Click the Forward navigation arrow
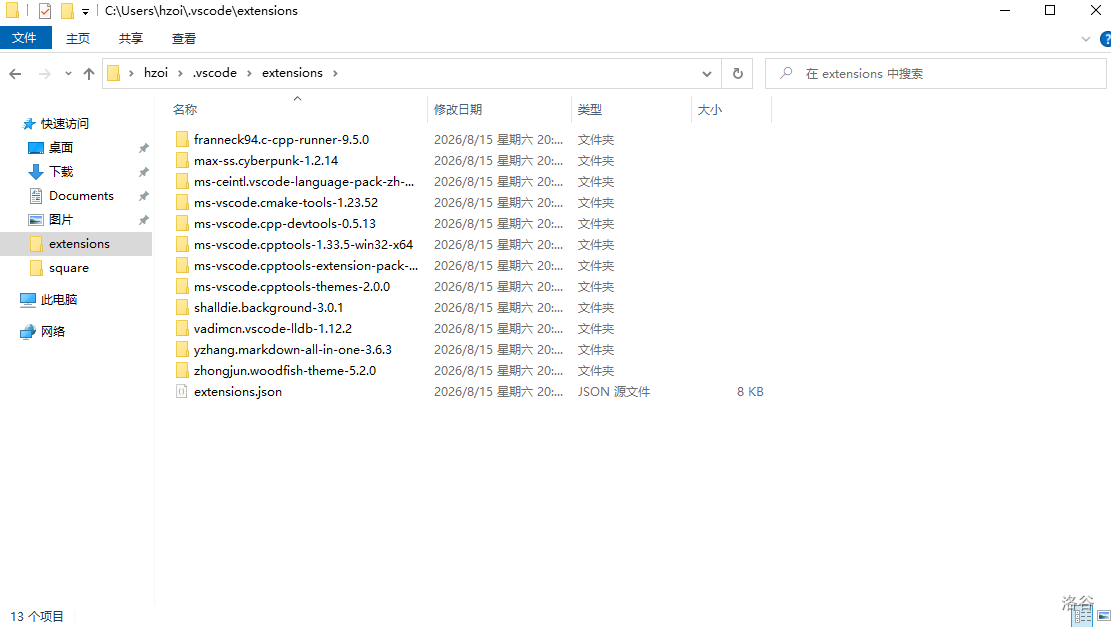This screenshot has width=1111, height=627. tap(44, 74)
